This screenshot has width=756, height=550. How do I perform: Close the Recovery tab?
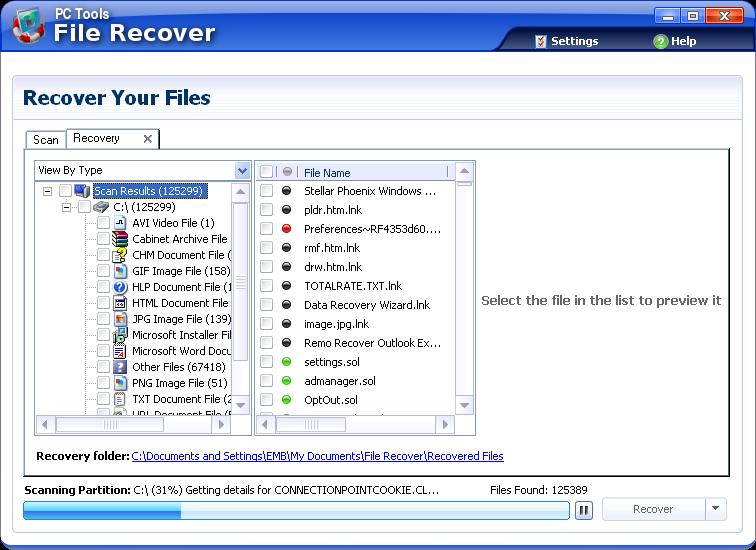[x=148, y=139]
